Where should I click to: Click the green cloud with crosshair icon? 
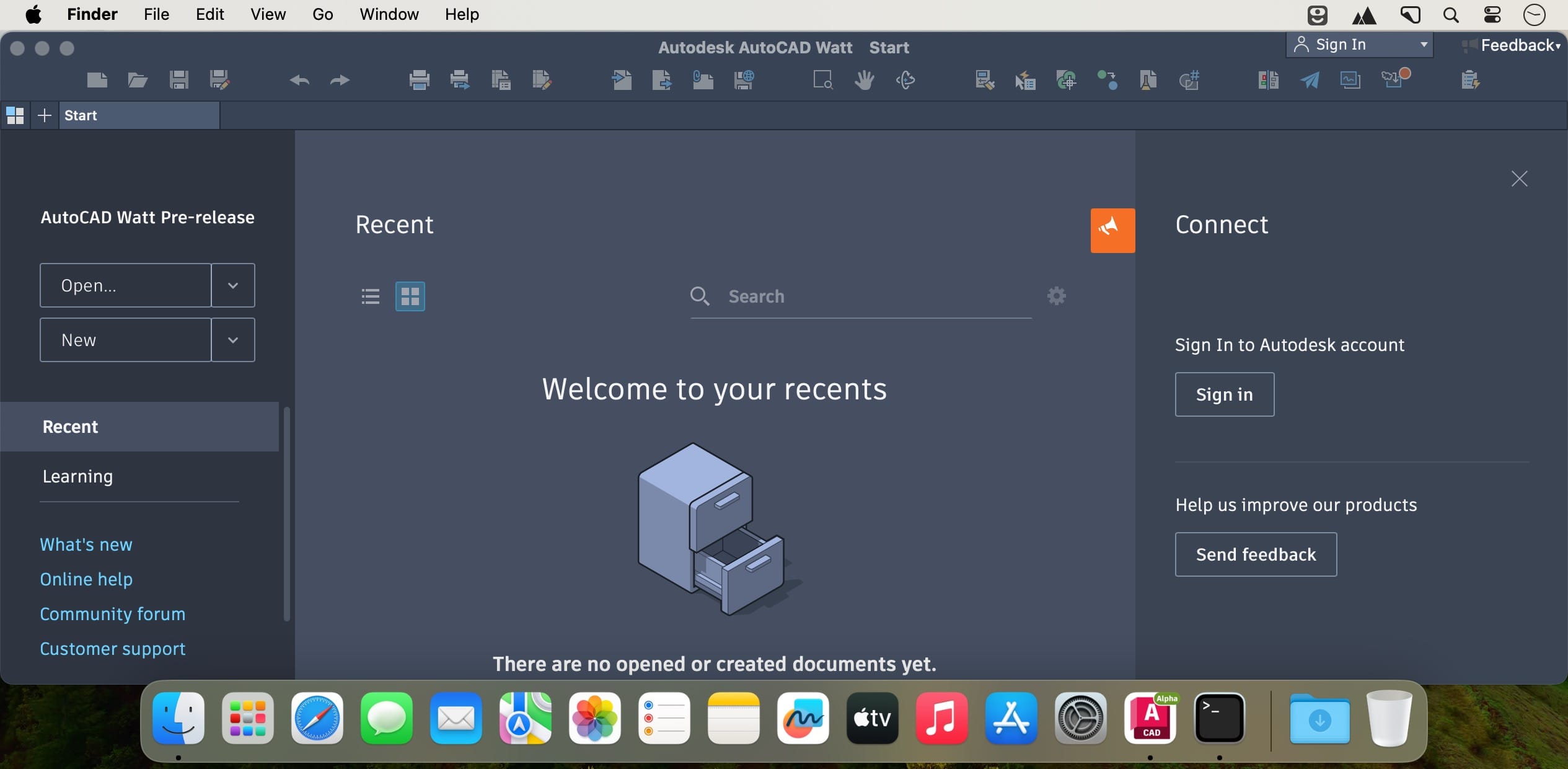(1066, 80)
